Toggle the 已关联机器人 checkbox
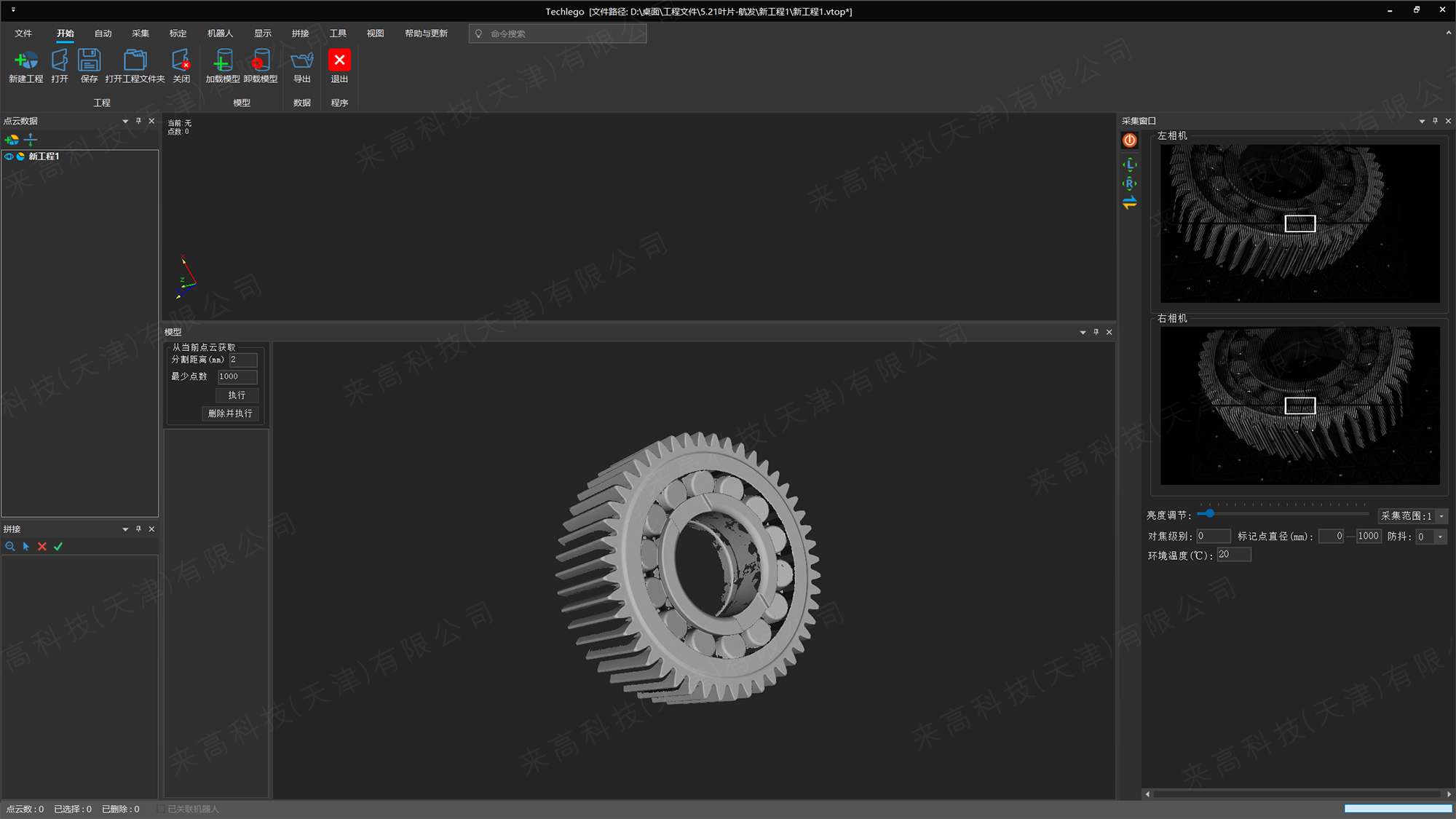 [x=162, y=809]
